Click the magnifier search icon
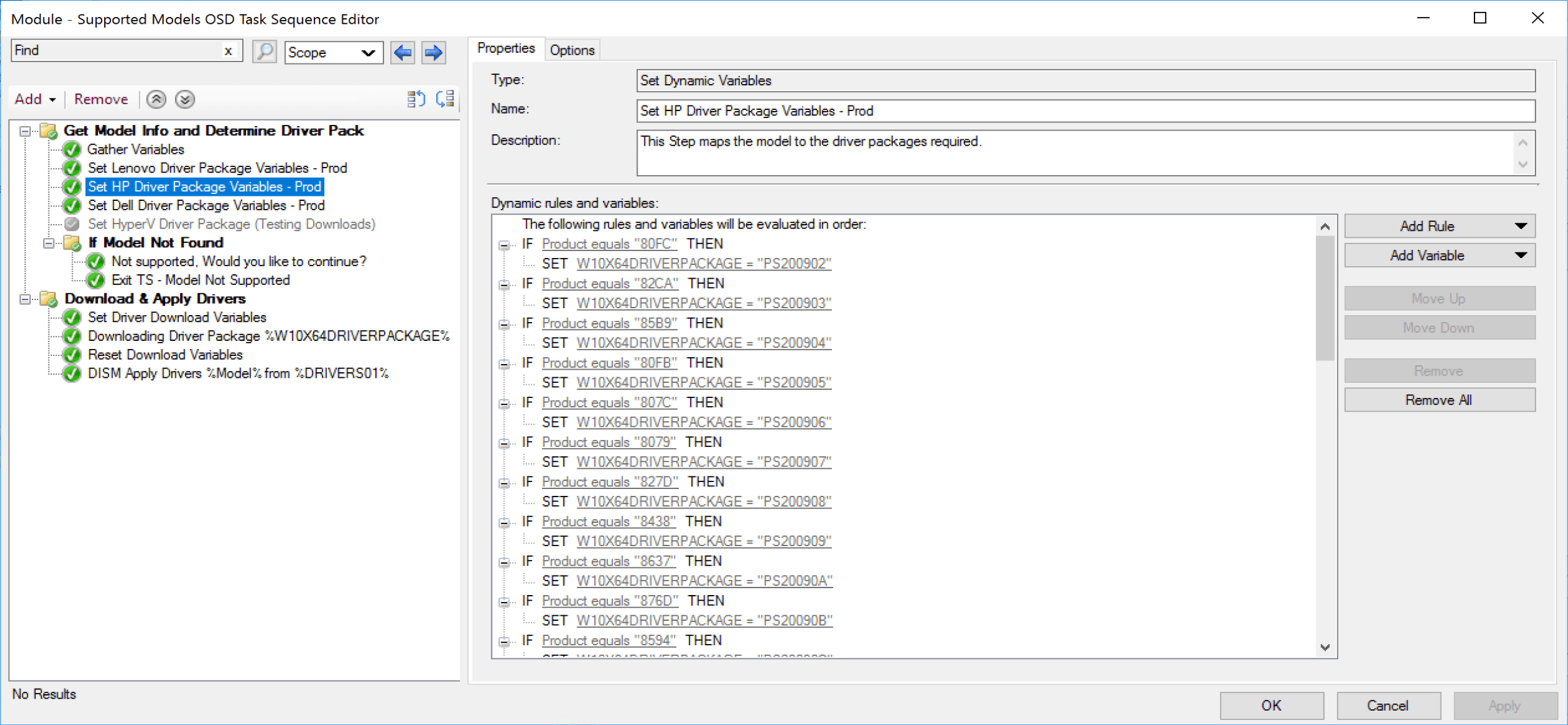 pos(264,51)
